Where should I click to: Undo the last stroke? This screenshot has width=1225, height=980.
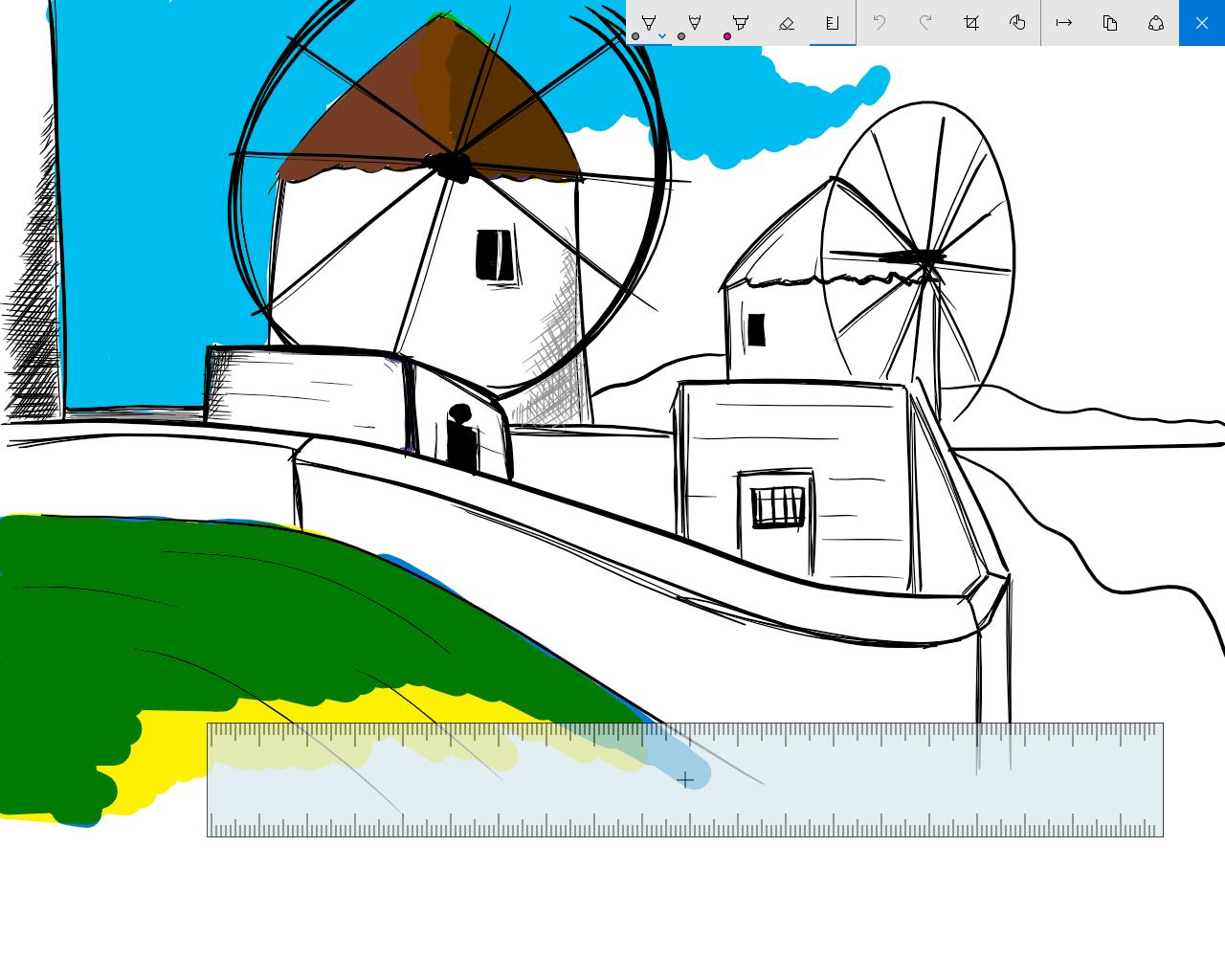click(880, 23)
